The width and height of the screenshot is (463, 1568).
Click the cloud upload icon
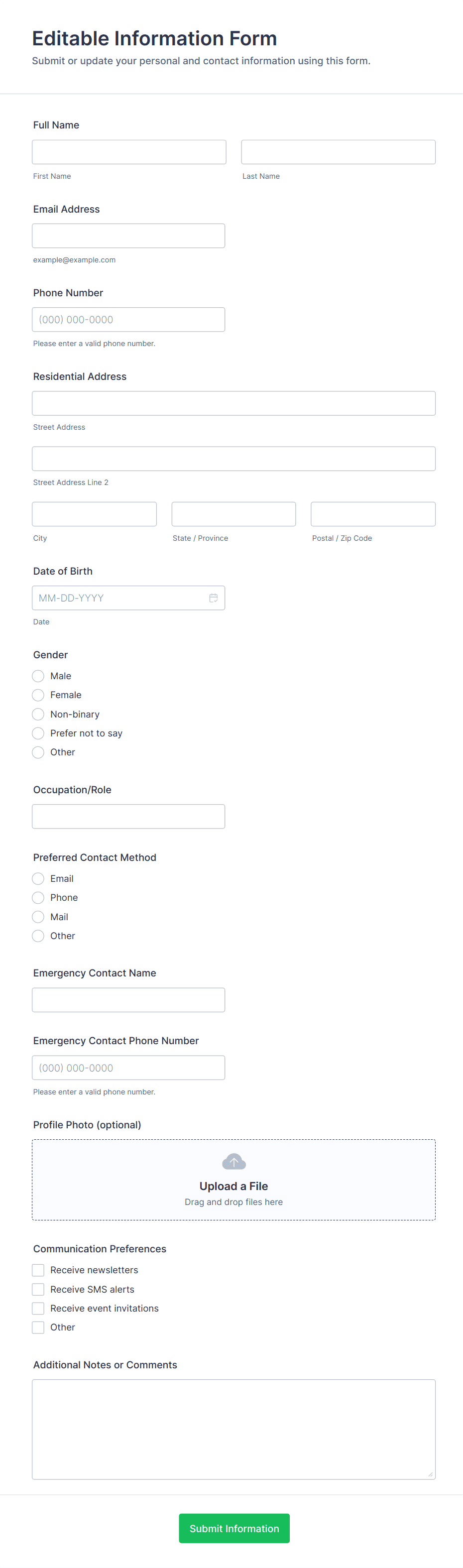pos(233,1161)
